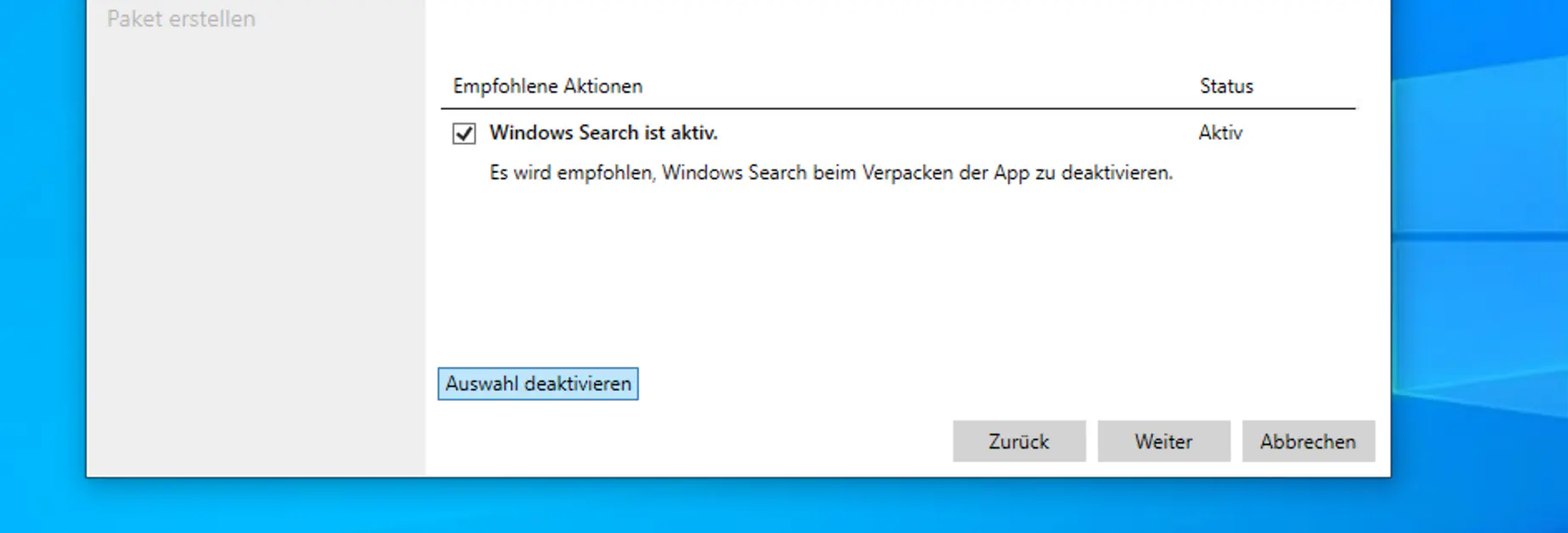Click the 'Empfohlene Aktionen' column header
Image resolution: width=1568 pixels, height=533 pixels.
click(x=548, y=86)
